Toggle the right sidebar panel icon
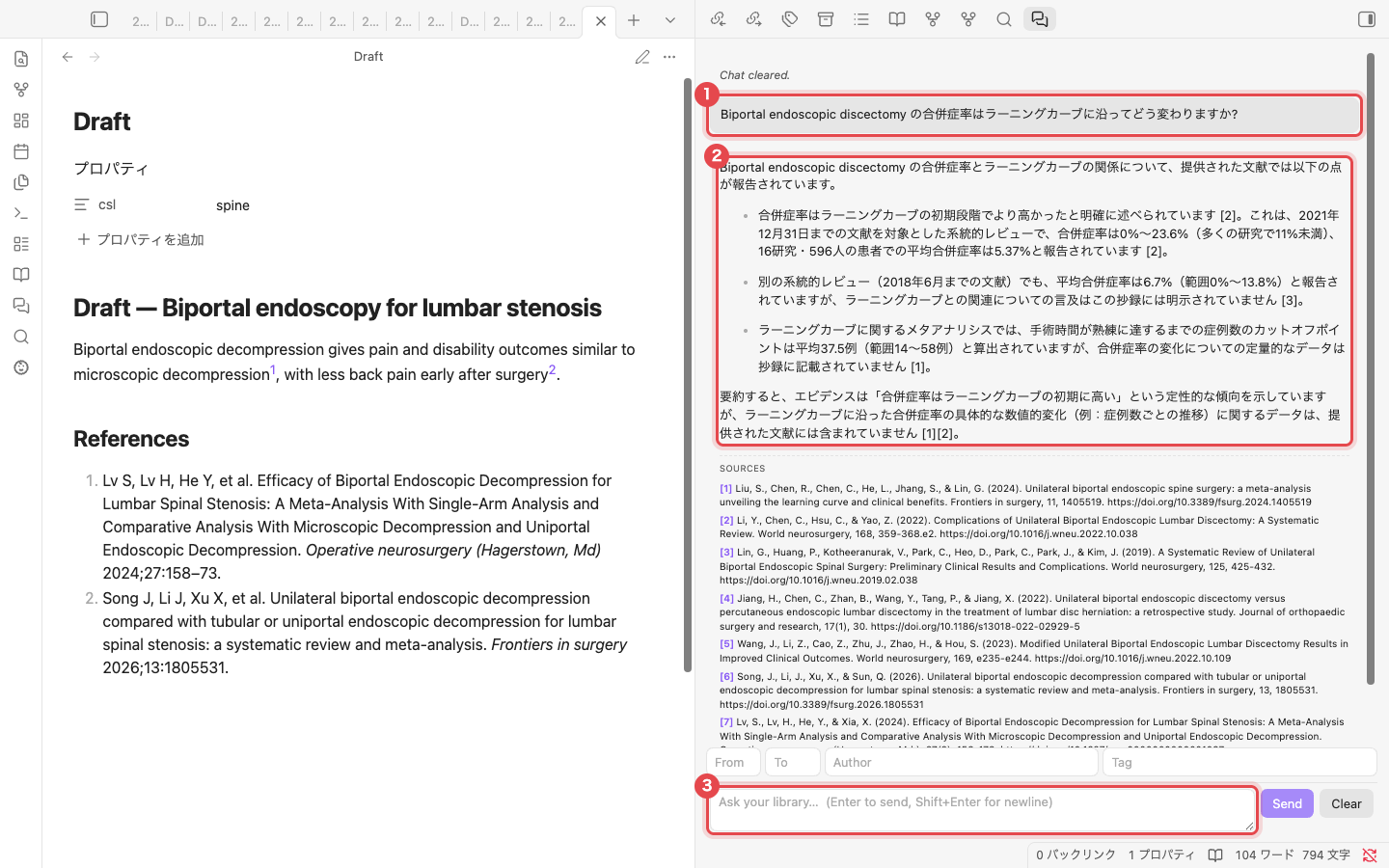This screenshot has height=868, width=1389. tap(1367, 19)
